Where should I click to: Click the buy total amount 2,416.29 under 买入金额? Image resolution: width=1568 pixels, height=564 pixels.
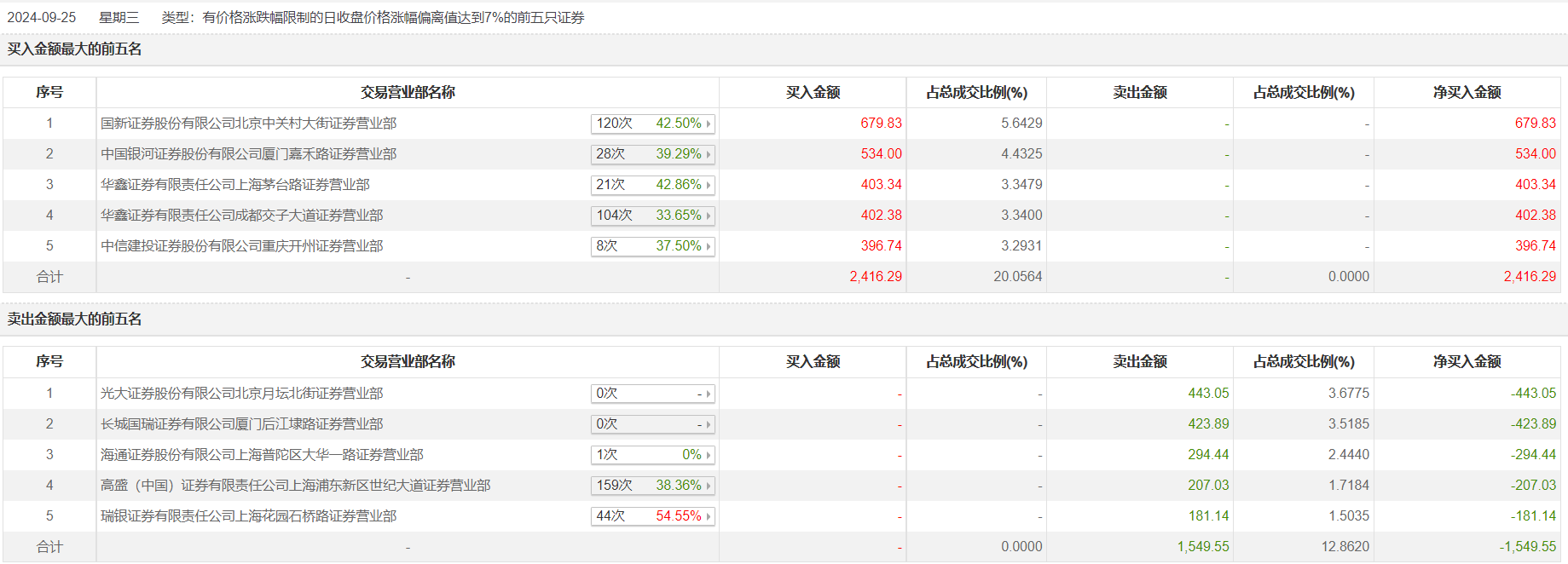point(876,277)
